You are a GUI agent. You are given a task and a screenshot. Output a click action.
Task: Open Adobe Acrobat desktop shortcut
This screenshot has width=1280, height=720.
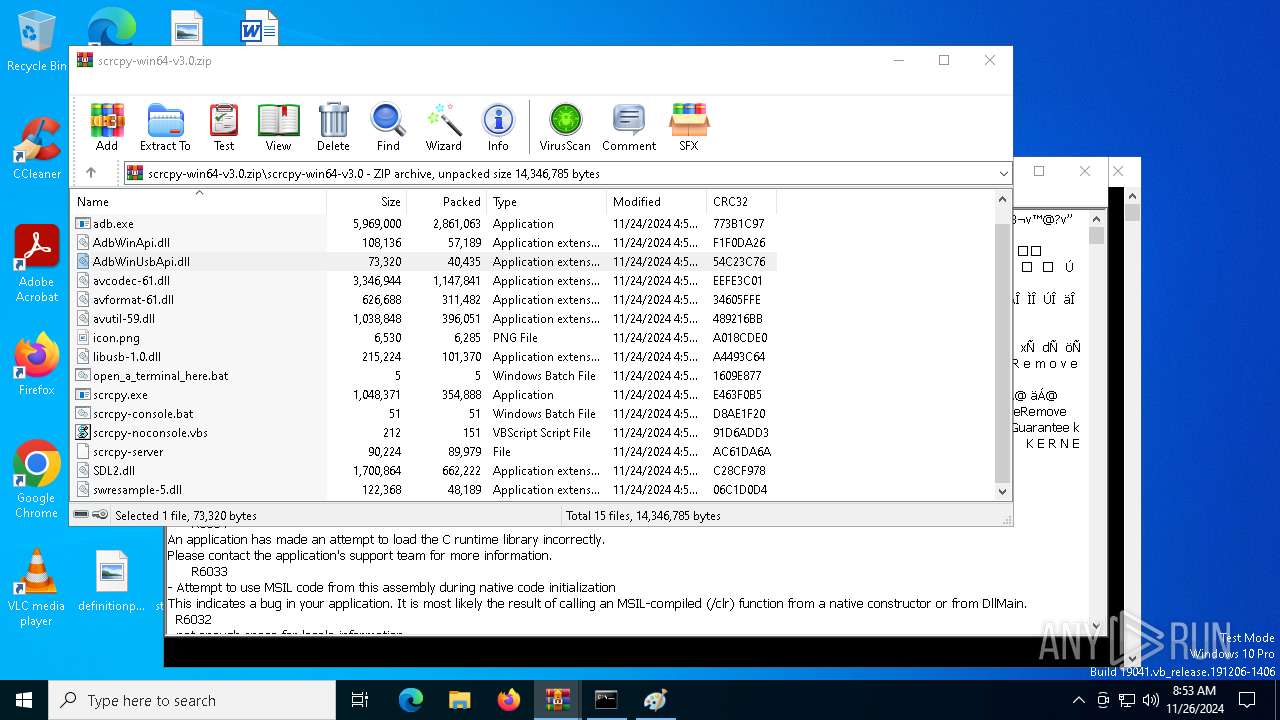pyautogui.click(x=37, y=264)
